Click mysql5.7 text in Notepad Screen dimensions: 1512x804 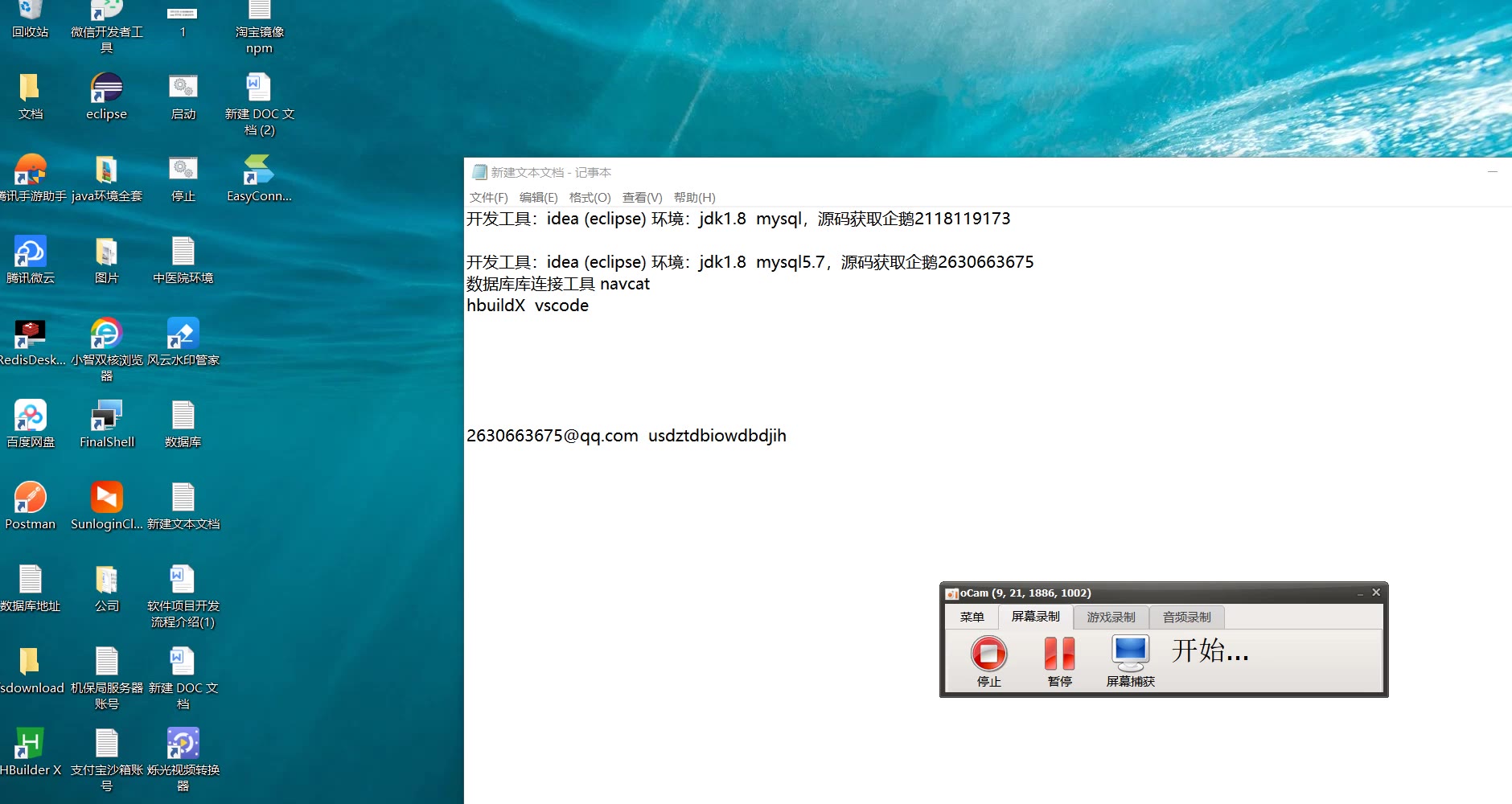pyautogui.click(x=791, y=262)
